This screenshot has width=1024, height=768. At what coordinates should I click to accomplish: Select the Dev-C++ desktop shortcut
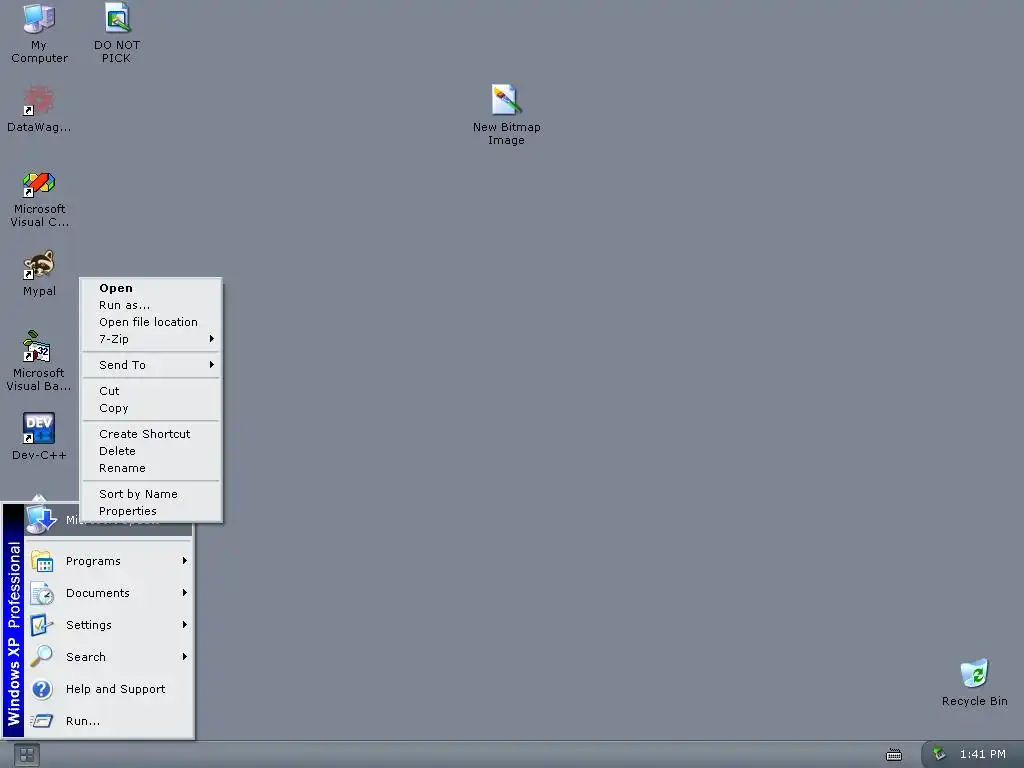pyautogui.click(x=39, y=436)
